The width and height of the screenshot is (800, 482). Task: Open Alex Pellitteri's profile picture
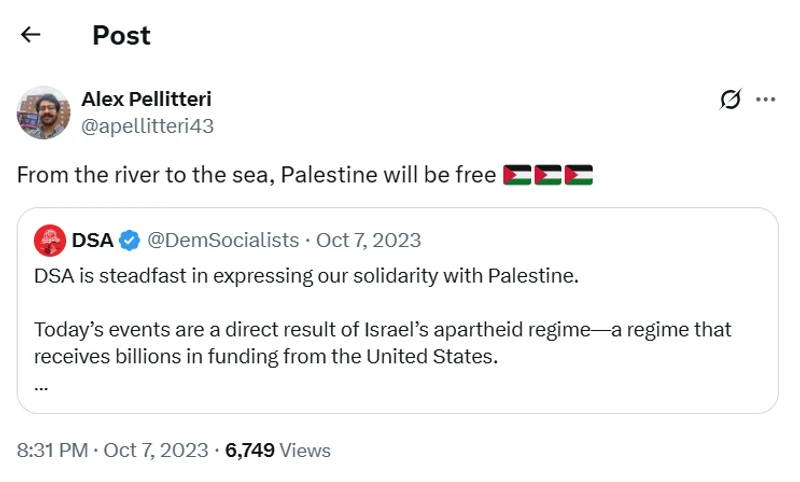[x=43, y=112]
